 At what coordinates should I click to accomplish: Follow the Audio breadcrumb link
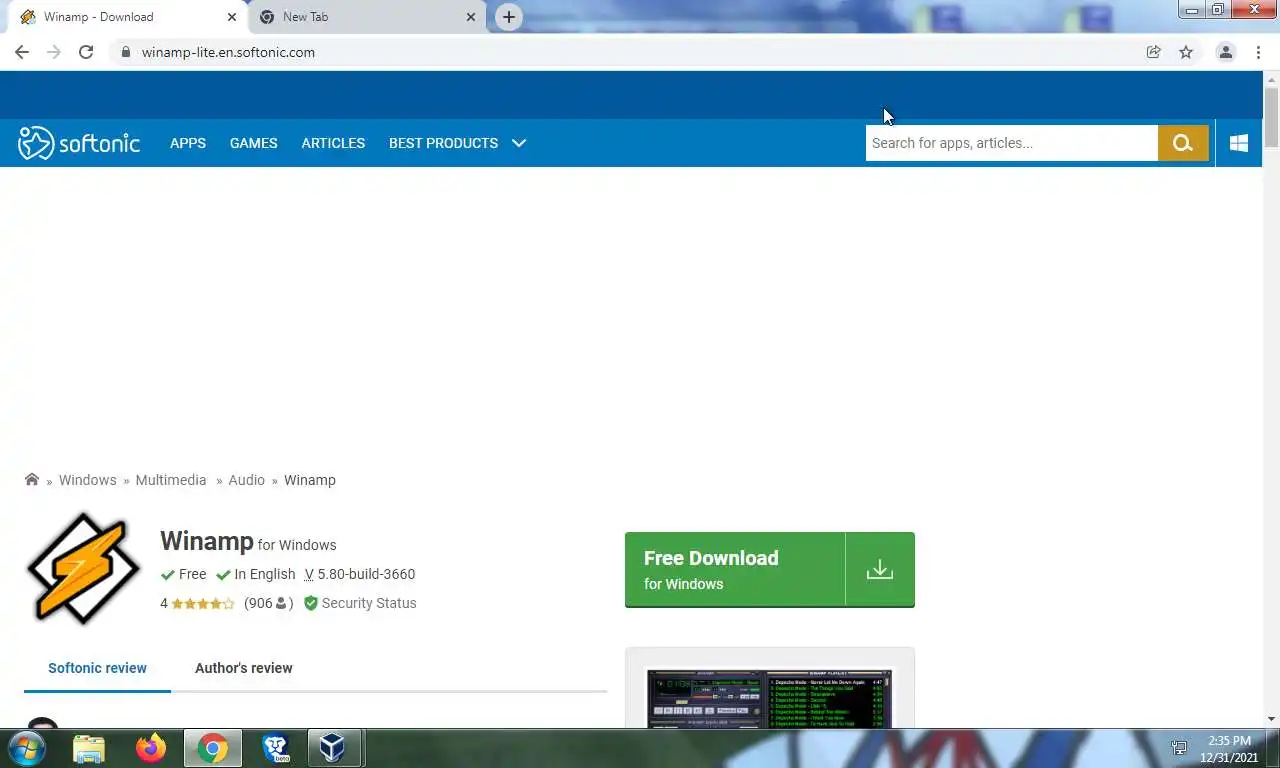(246, 480)
